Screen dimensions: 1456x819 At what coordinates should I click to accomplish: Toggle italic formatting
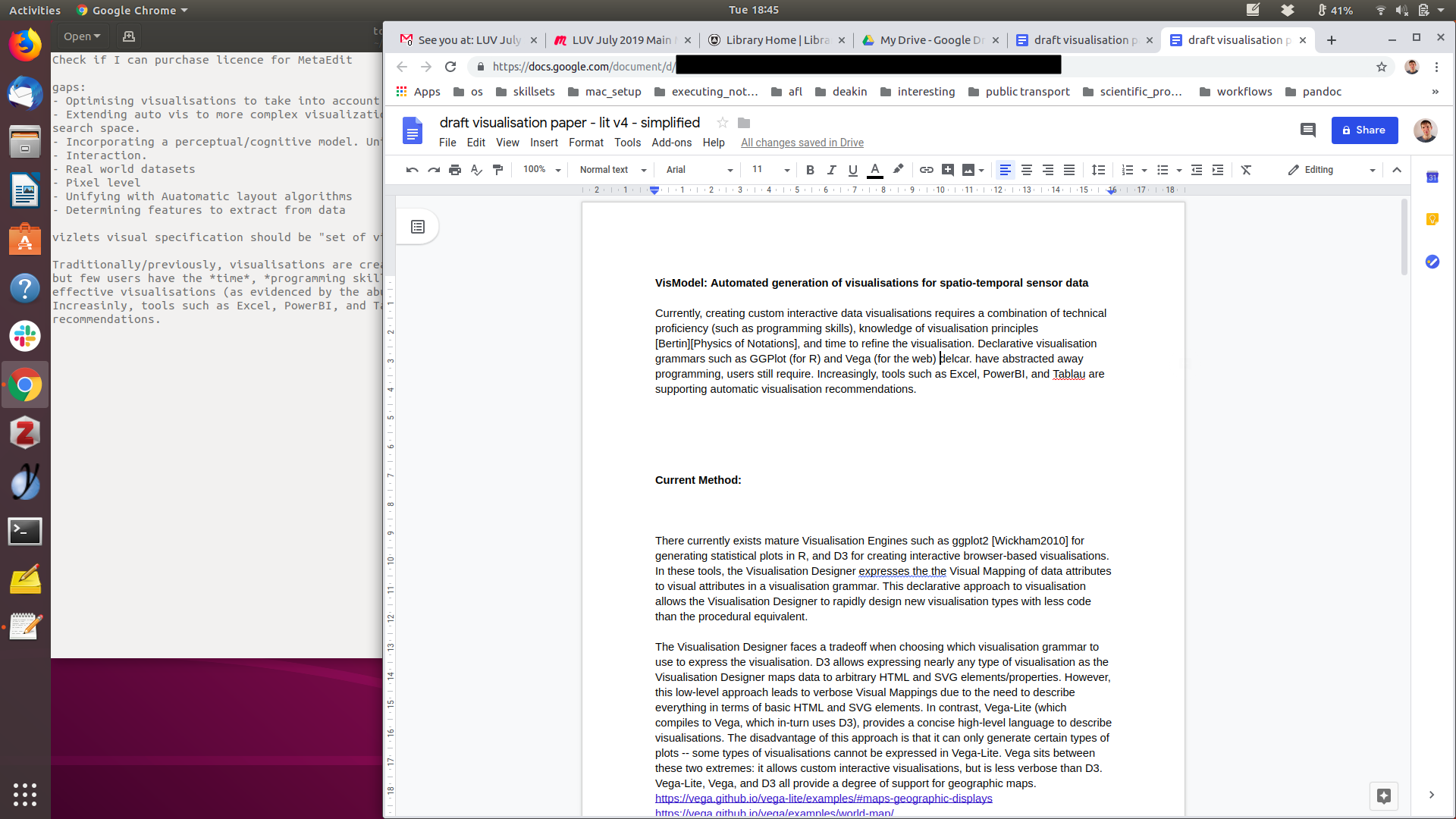tap(831, 170)
